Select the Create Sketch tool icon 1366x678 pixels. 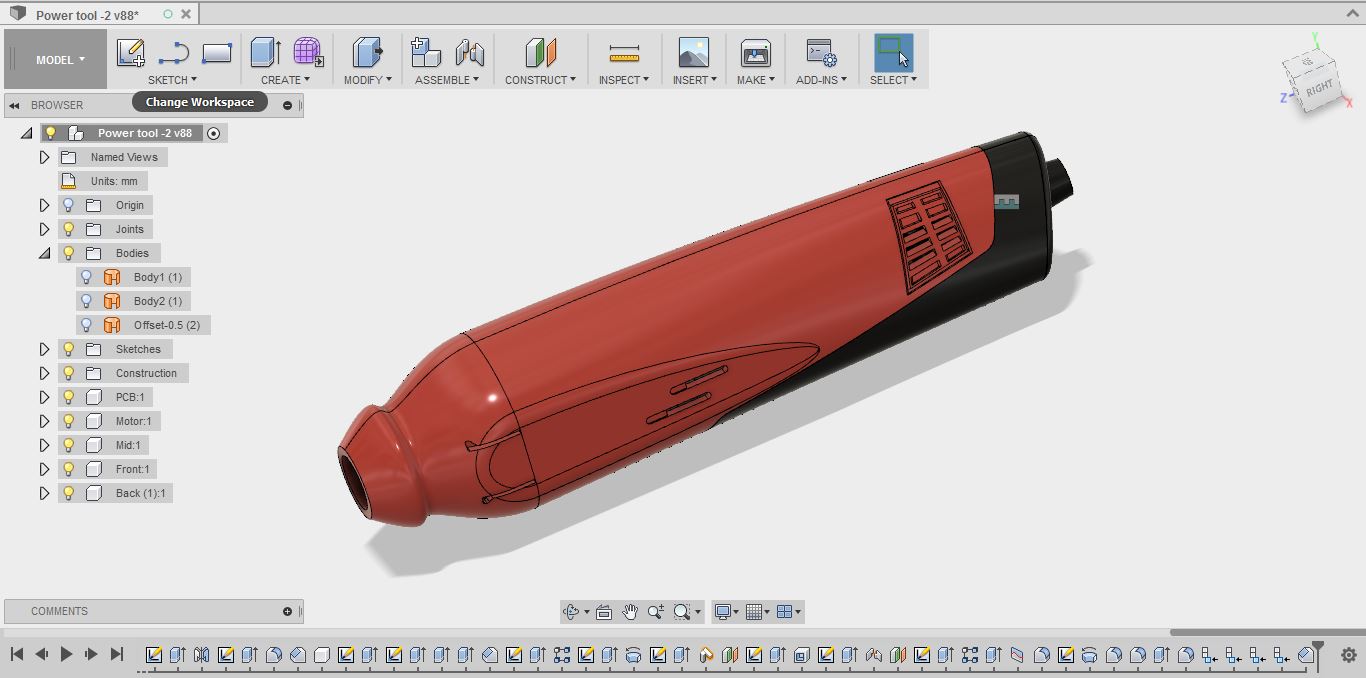pos(131,52)
